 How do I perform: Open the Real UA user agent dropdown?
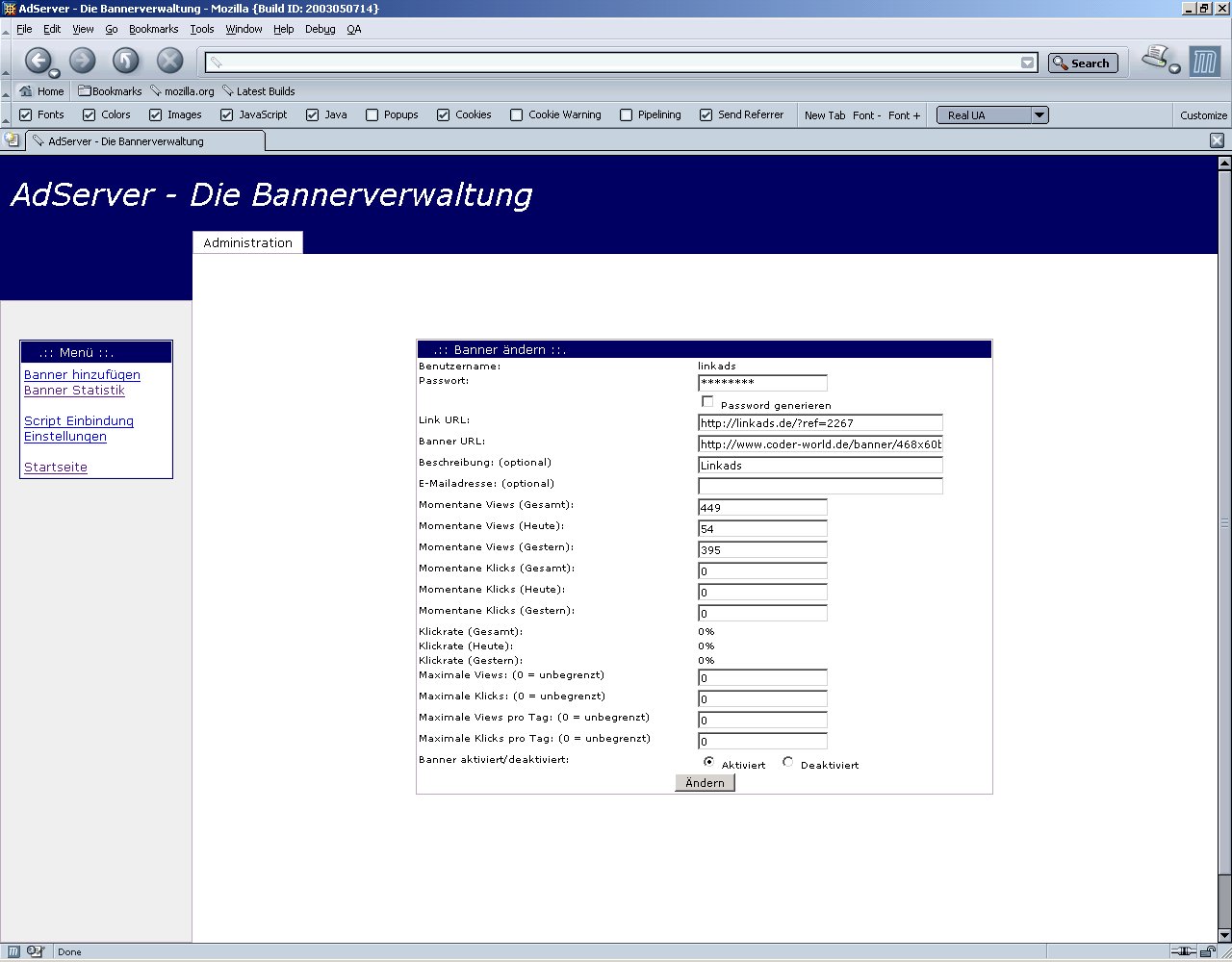click(x=992, y=115)
